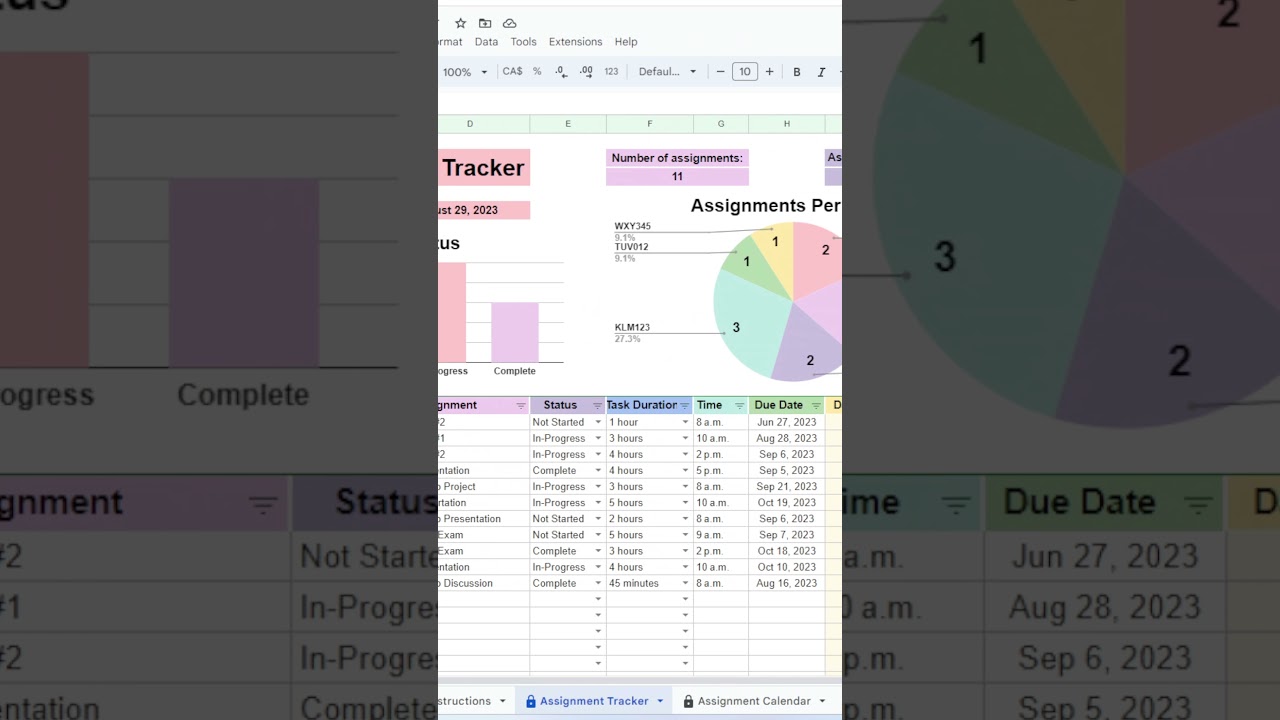Open Status dropdown in Aug 16, 2023 row

pos(598,584)
